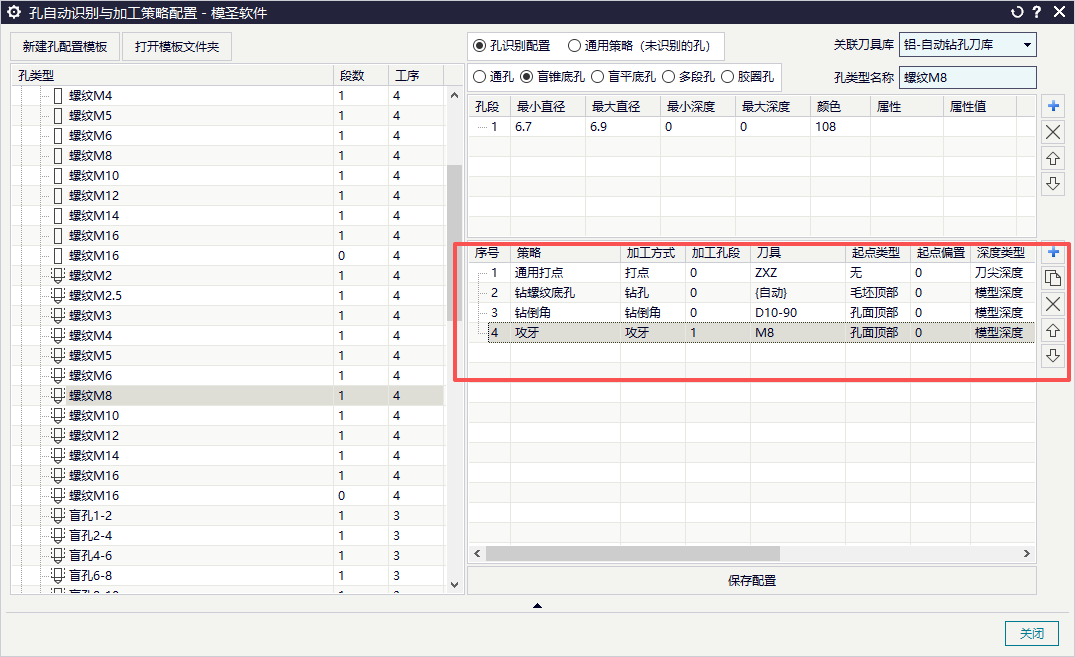Click tool cell D10-90
This screenshot has width=1075, height=657.
click(x=797, y=313)
